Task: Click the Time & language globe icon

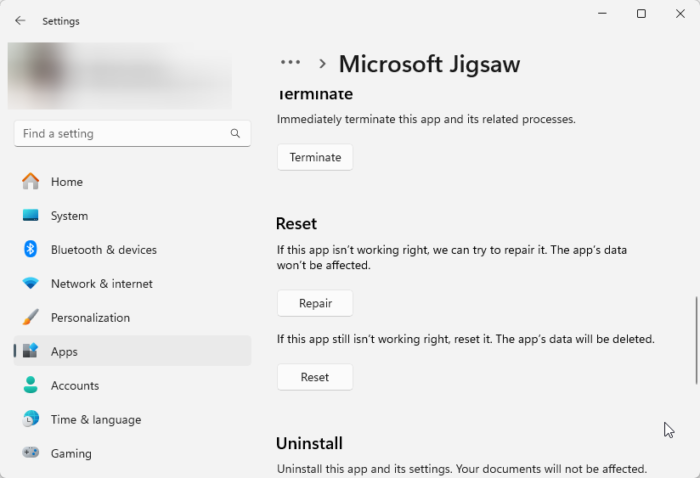Action: pos(31,420)
